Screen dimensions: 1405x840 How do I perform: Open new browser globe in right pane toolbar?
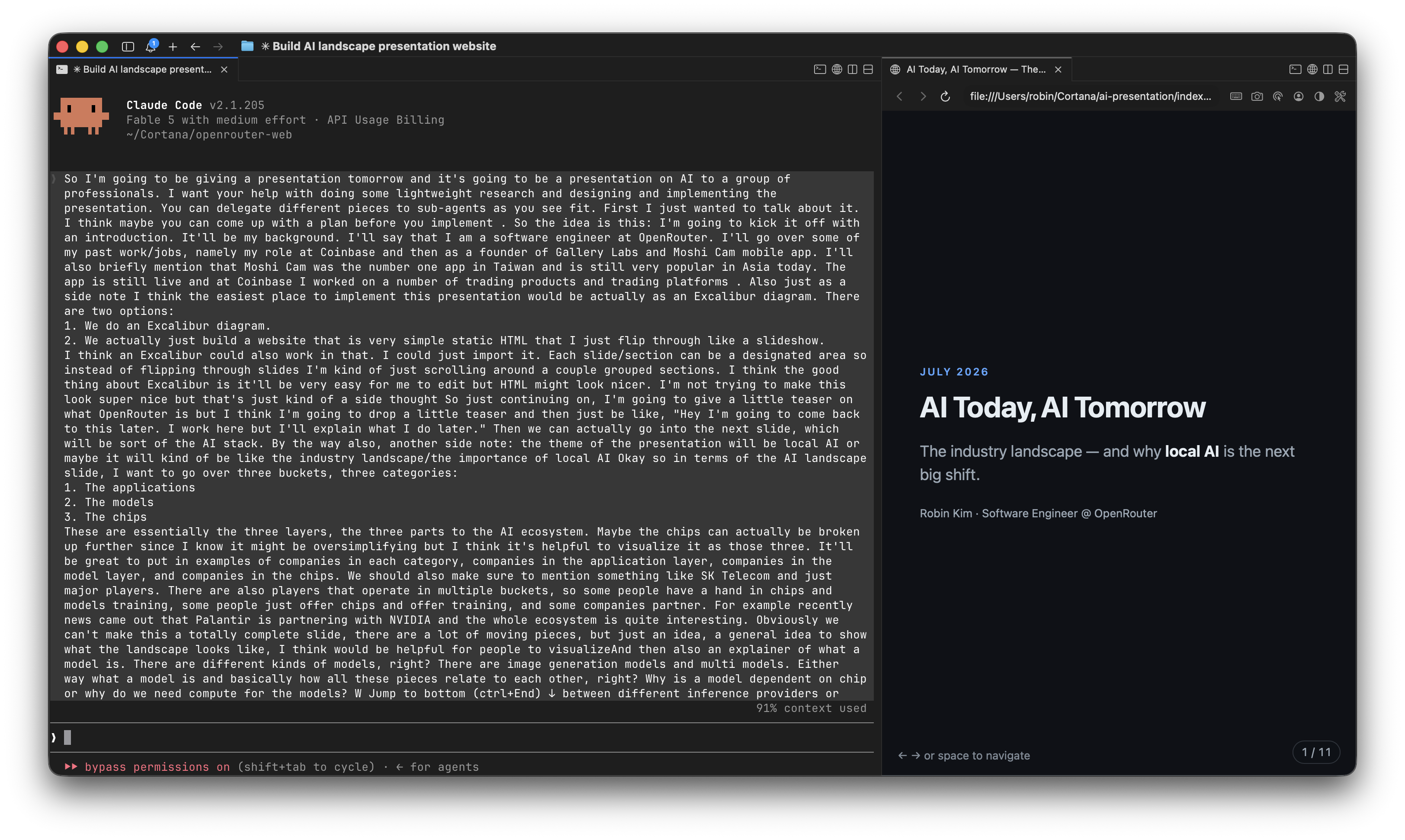tap(1312, 69)
